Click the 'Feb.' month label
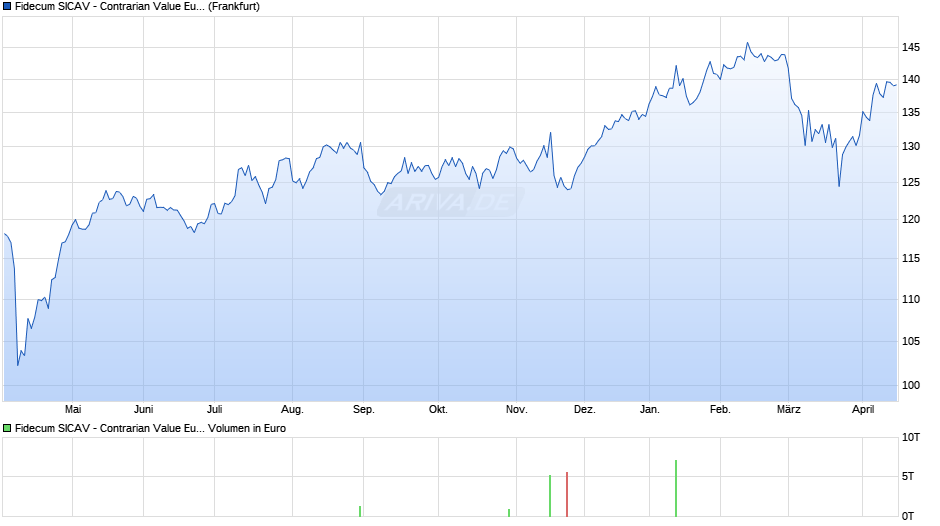This screenshot has height=526, width=940. click(x=720, y=409)
